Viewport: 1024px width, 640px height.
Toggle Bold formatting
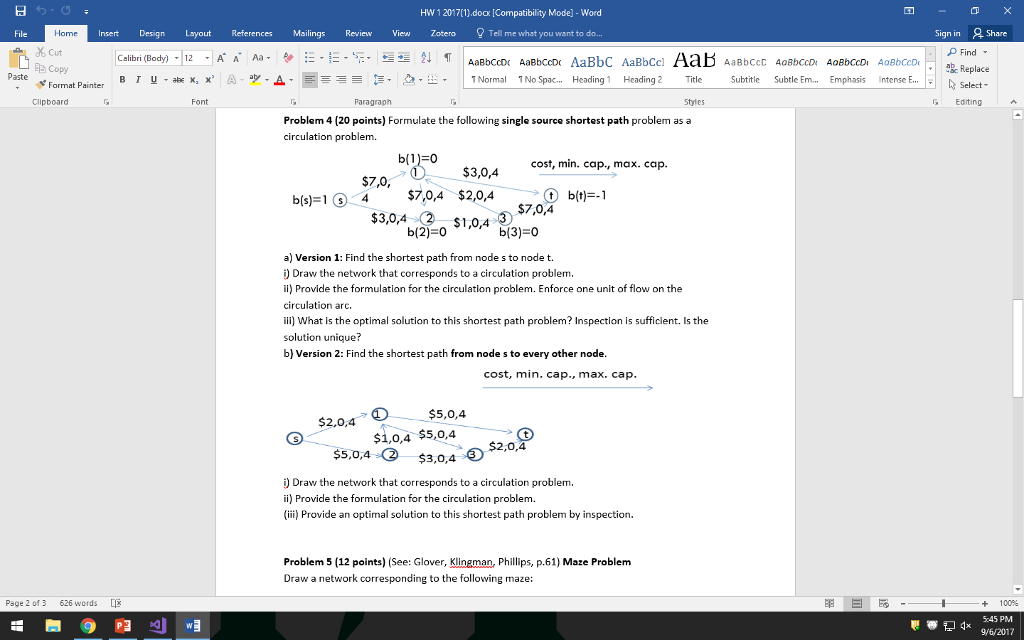(x=123, y=79)
